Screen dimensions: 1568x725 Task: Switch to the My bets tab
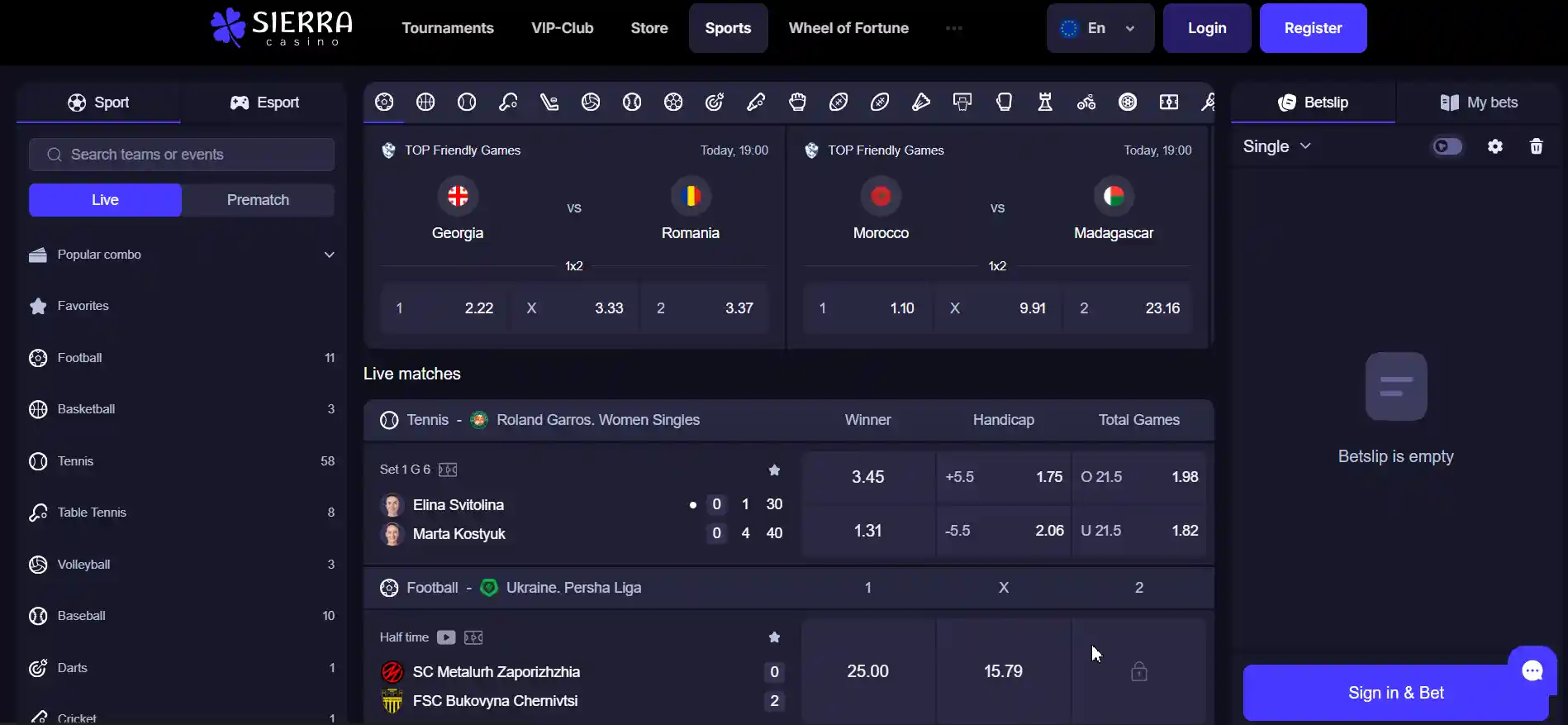point(1479,103)
